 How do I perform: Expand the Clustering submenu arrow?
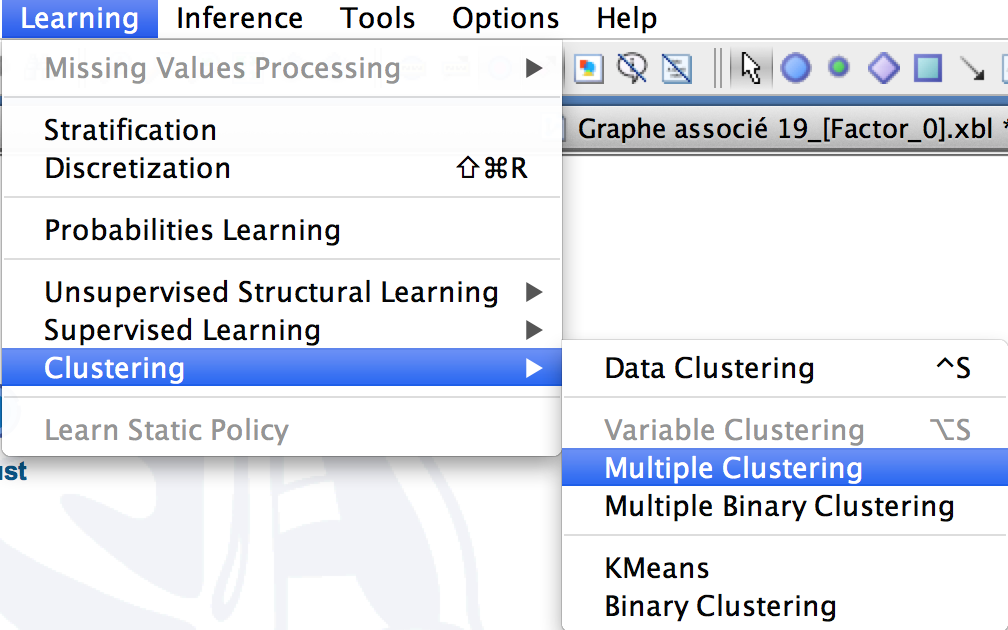point(534,368)
